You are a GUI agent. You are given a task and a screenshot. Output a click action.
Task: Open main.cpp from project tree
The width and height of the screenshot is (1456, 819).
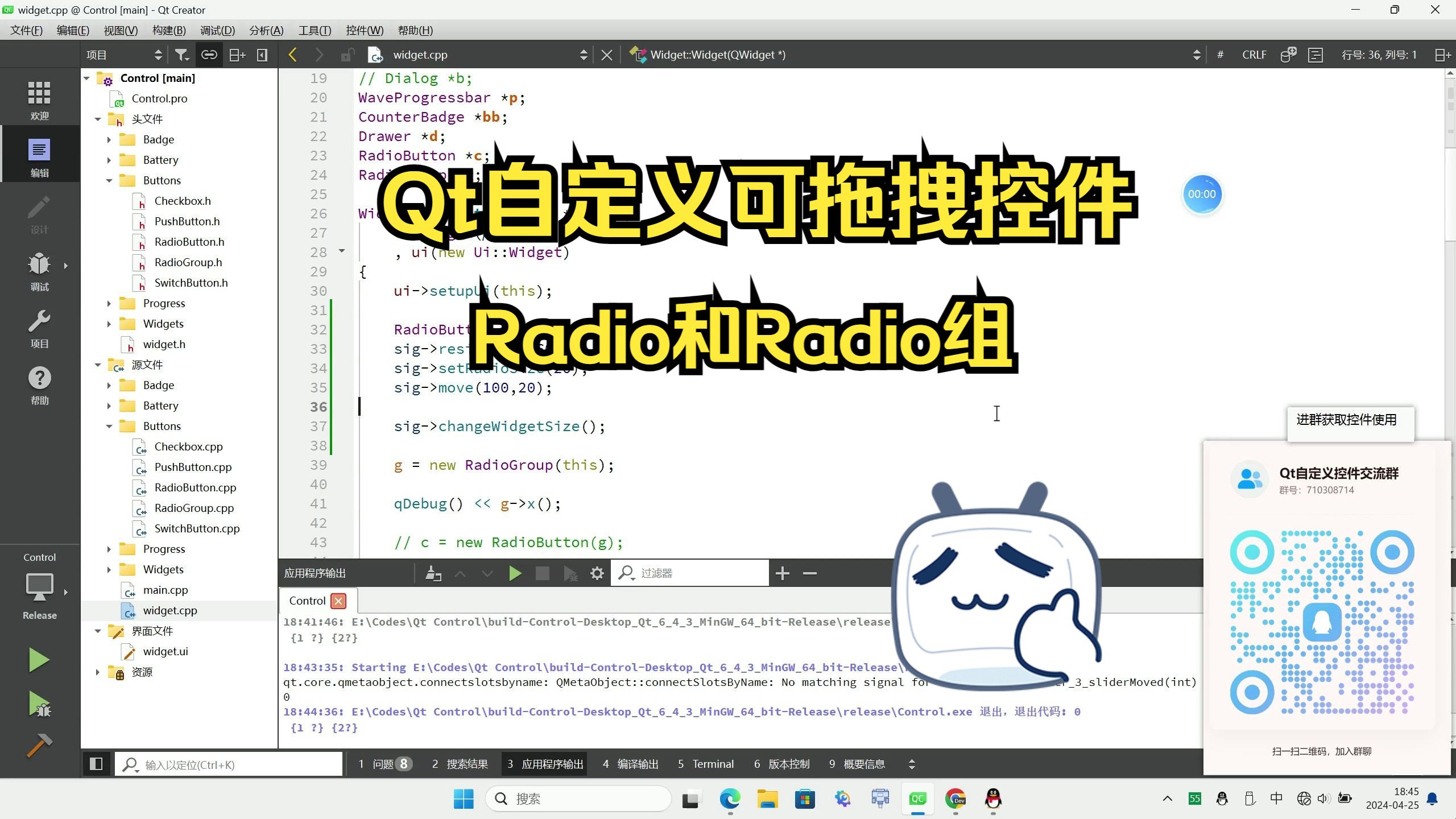(x=166, y=590)
